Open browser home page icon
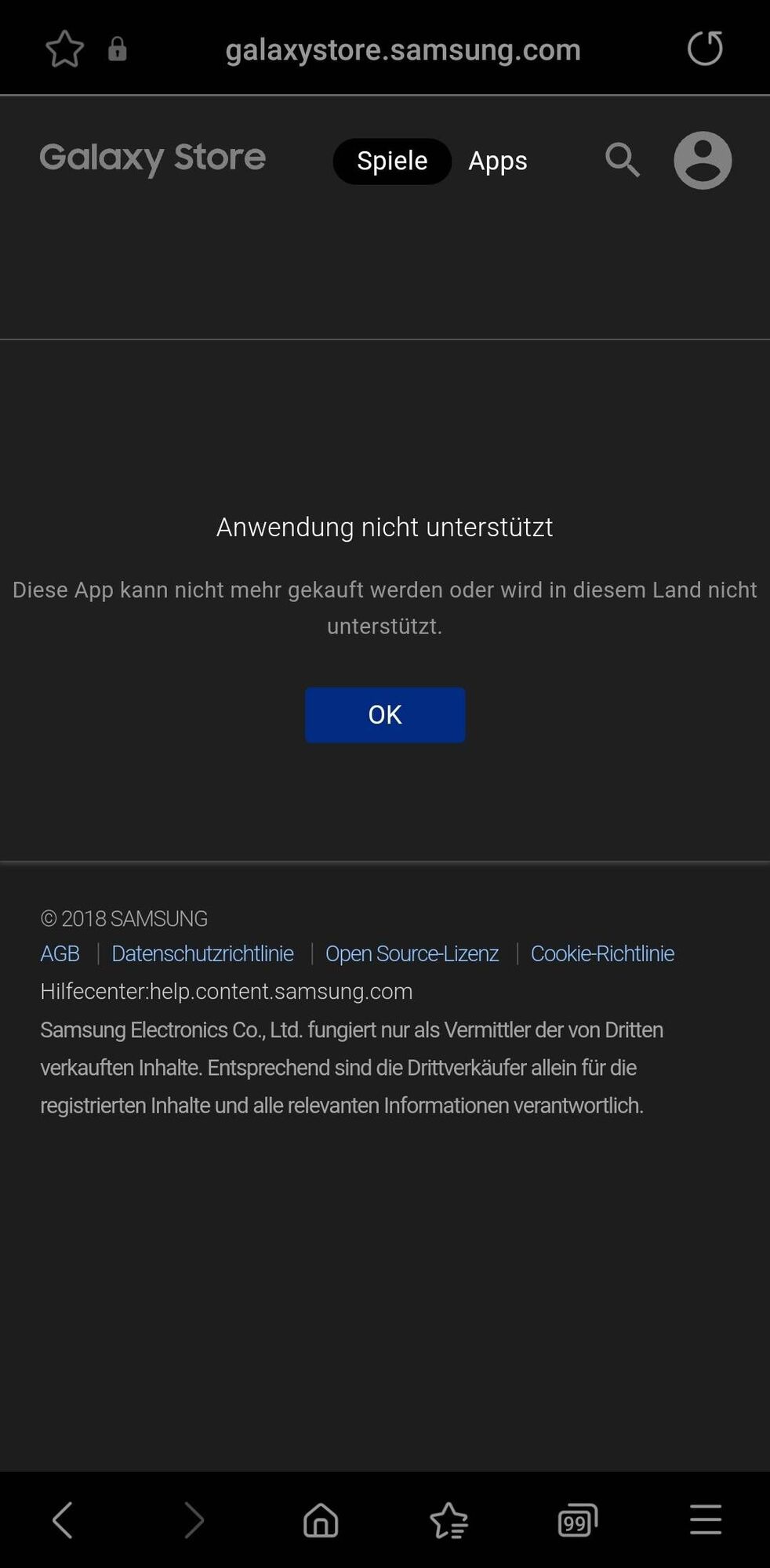This screenshot has height=1568, width=770. coord(321,1520)
